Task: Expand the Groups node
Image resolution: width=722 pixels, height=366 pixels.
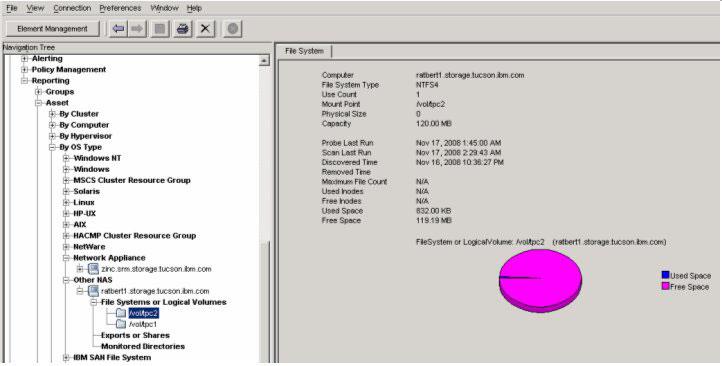Action: coord(39,92)
